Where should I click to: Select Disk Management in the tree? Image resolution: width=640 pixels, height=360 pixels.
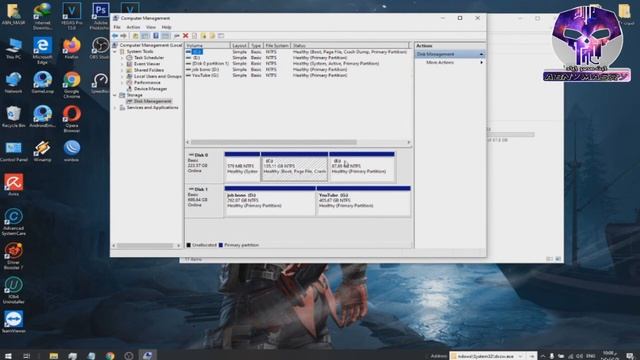point(152,101)
